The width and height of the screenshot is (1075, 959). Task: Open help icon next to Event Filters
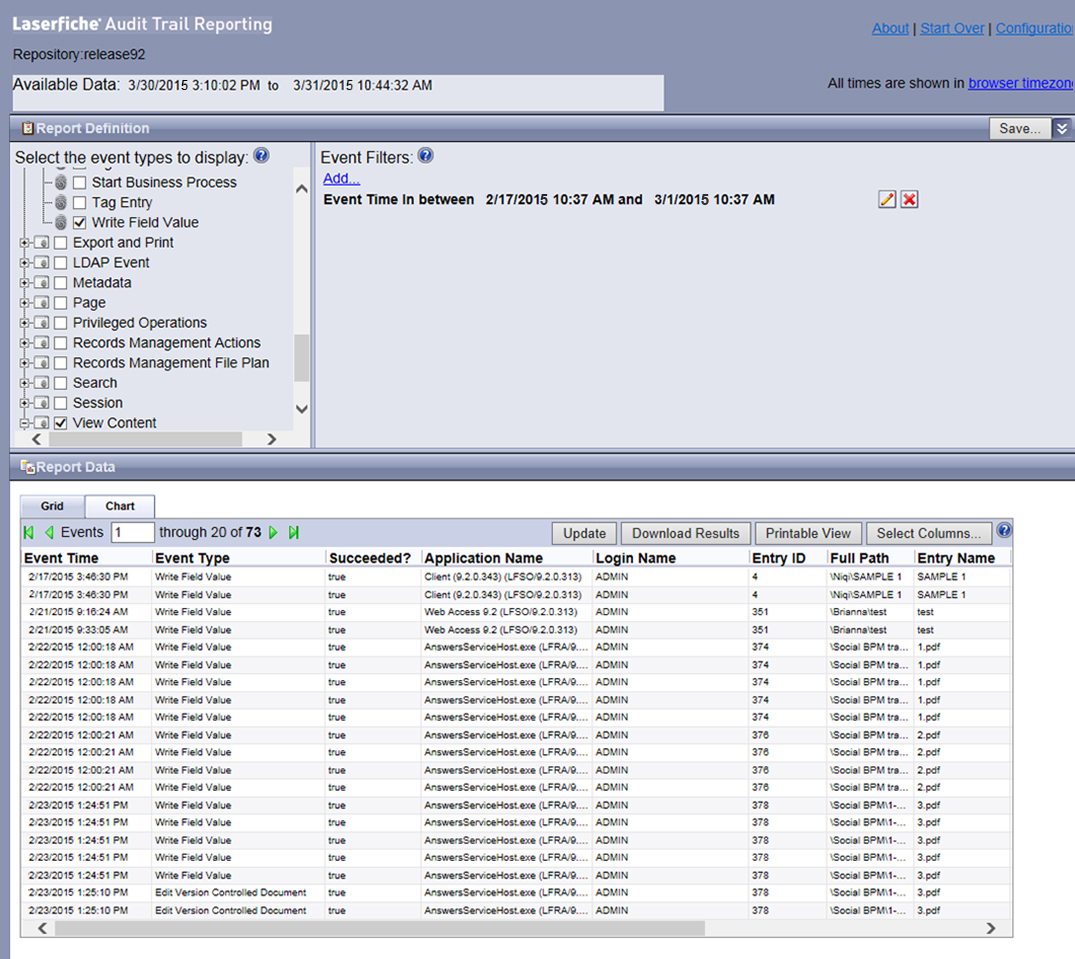click(426, 156)
